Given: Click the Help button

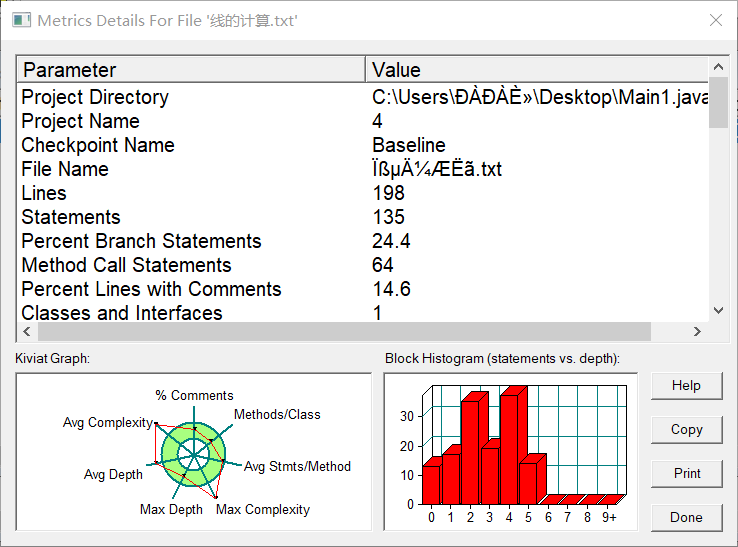Looking at the screenshot, I should click(x=686, y=386).
